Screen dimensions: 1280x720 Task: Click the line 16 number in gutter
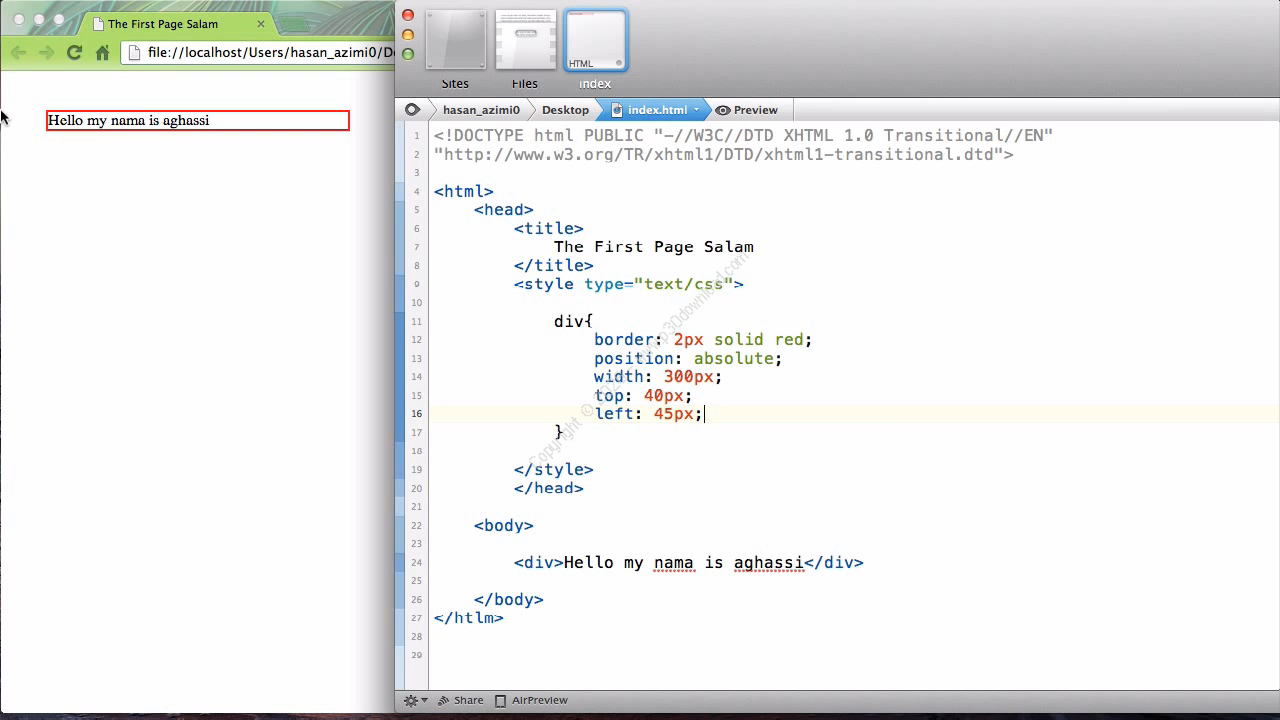(416, 414)
